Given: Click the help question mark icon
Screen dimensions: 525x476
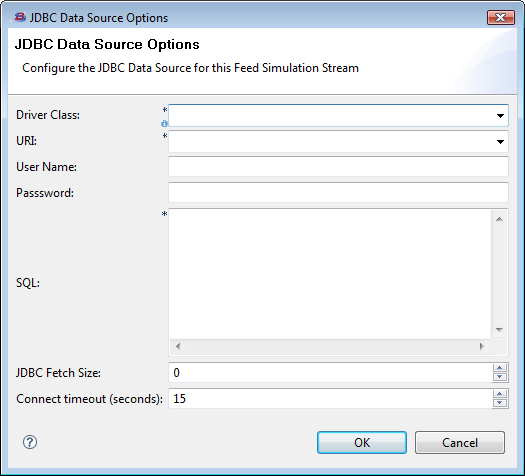Looking at the screenshot, I should click(x=30, y=442).
